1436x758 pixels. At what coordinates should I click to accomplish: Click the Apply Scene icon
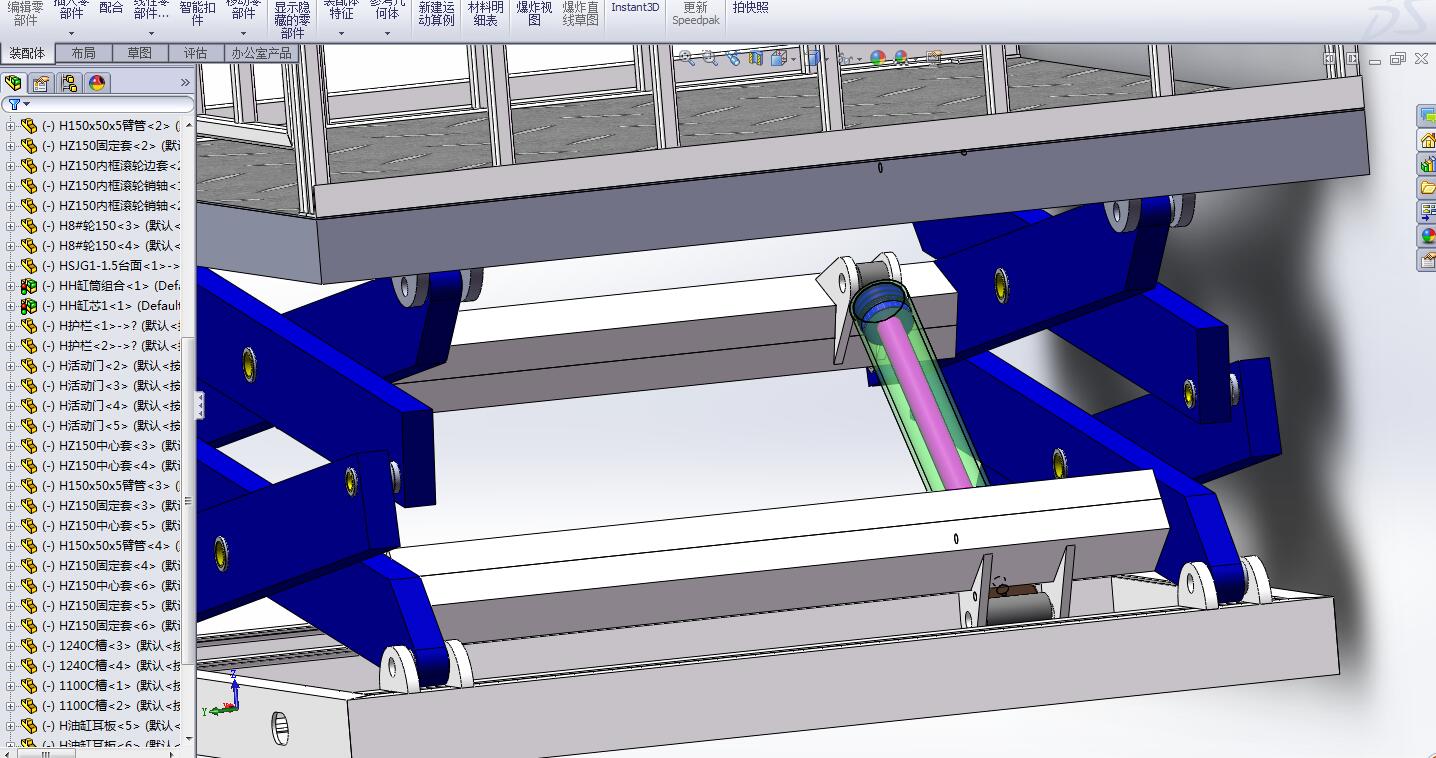(901, 58)
